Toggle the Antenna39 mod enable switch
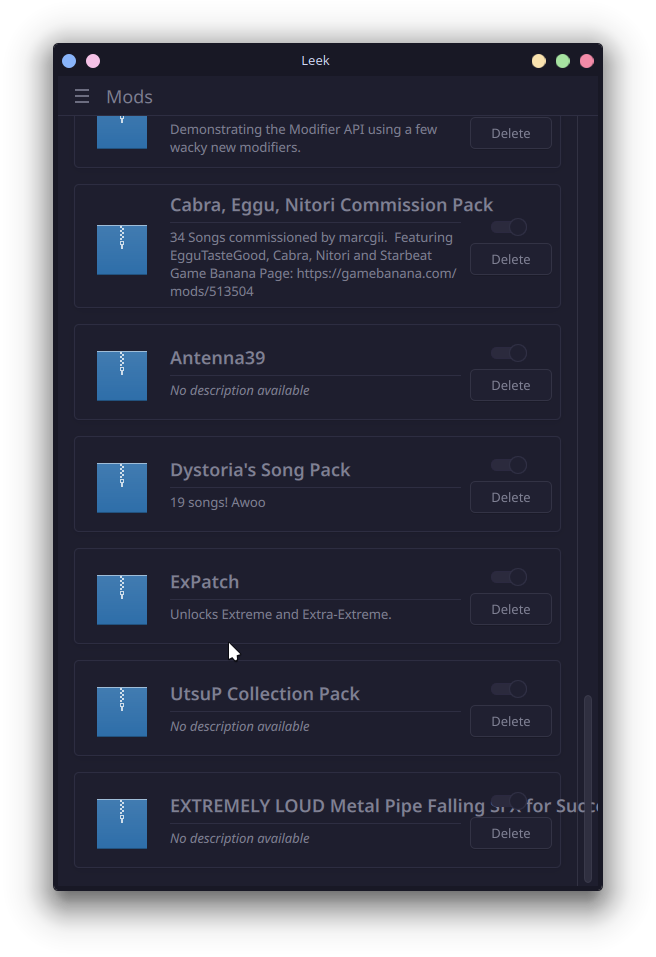The image size is (656, 957). click(x=509, y=353)
